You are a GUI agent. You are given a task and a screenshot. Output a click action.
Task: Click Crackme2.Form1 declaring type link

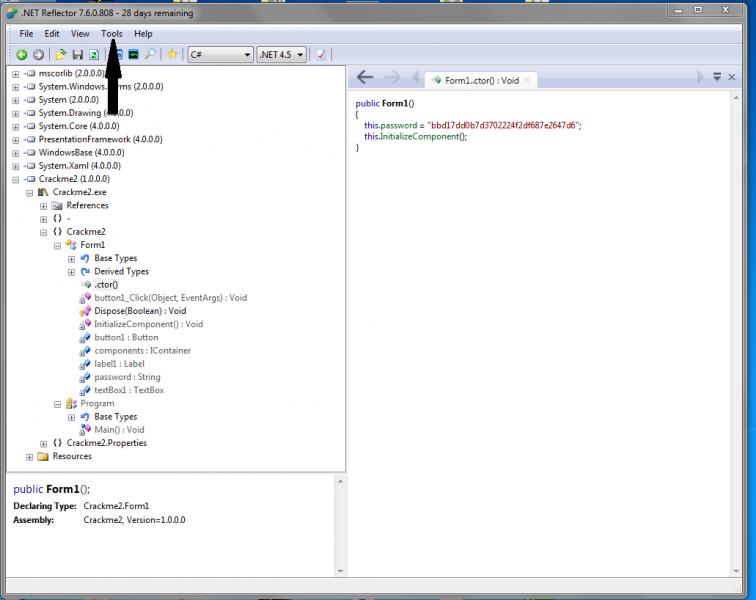tap(116, 506)
